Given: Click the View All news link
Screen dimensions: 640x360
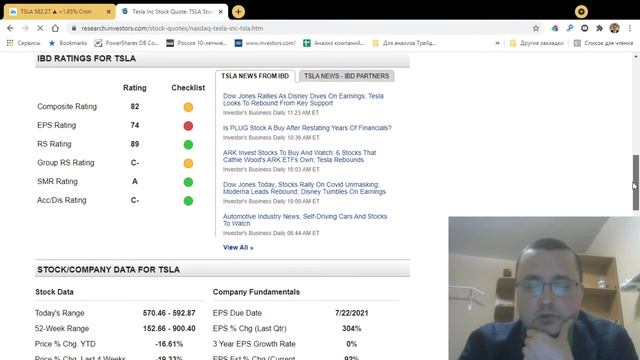Looking at the screenshot, I should [238, 247].
